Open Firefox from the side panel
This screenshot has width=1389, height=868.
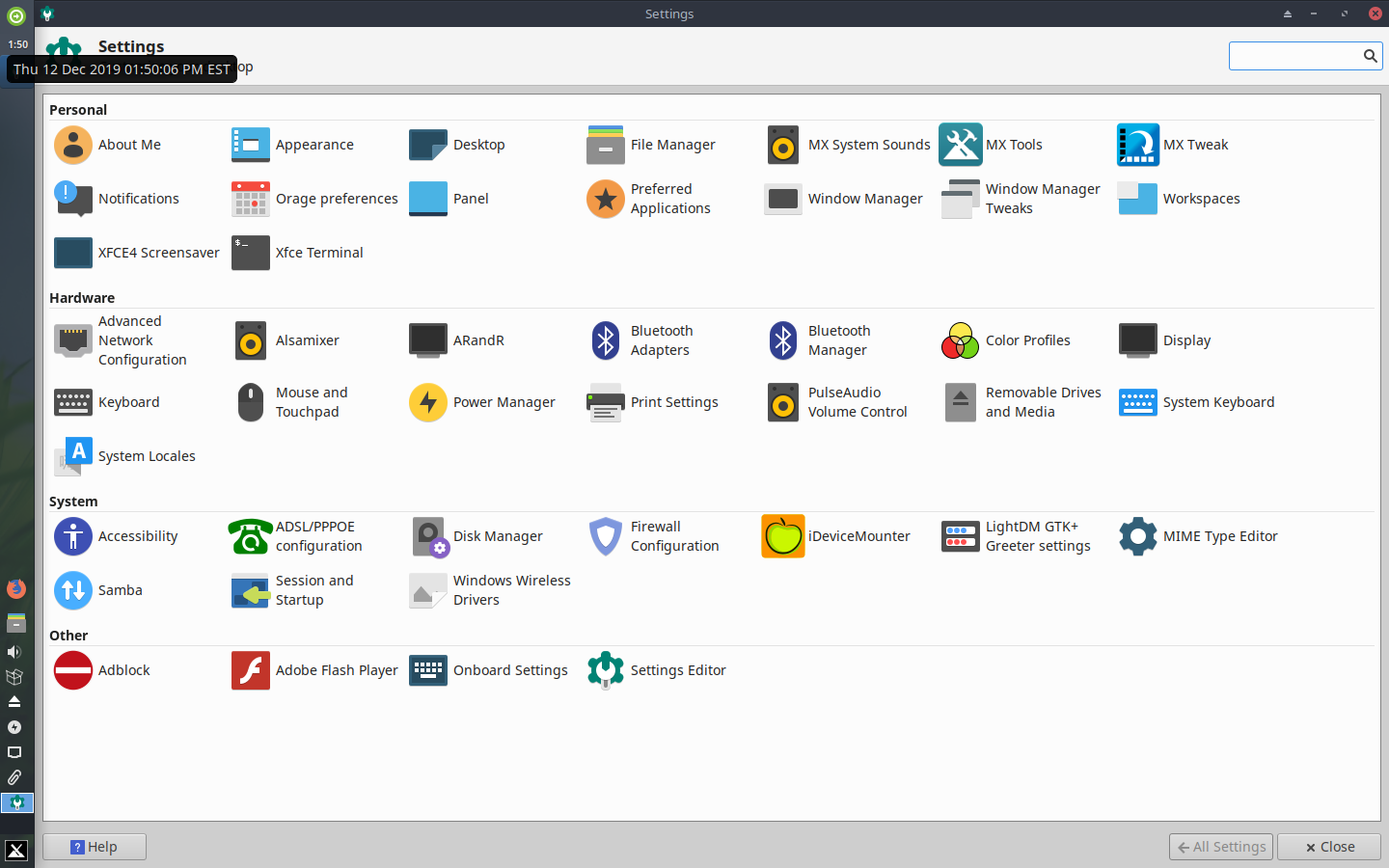(15, 589)
